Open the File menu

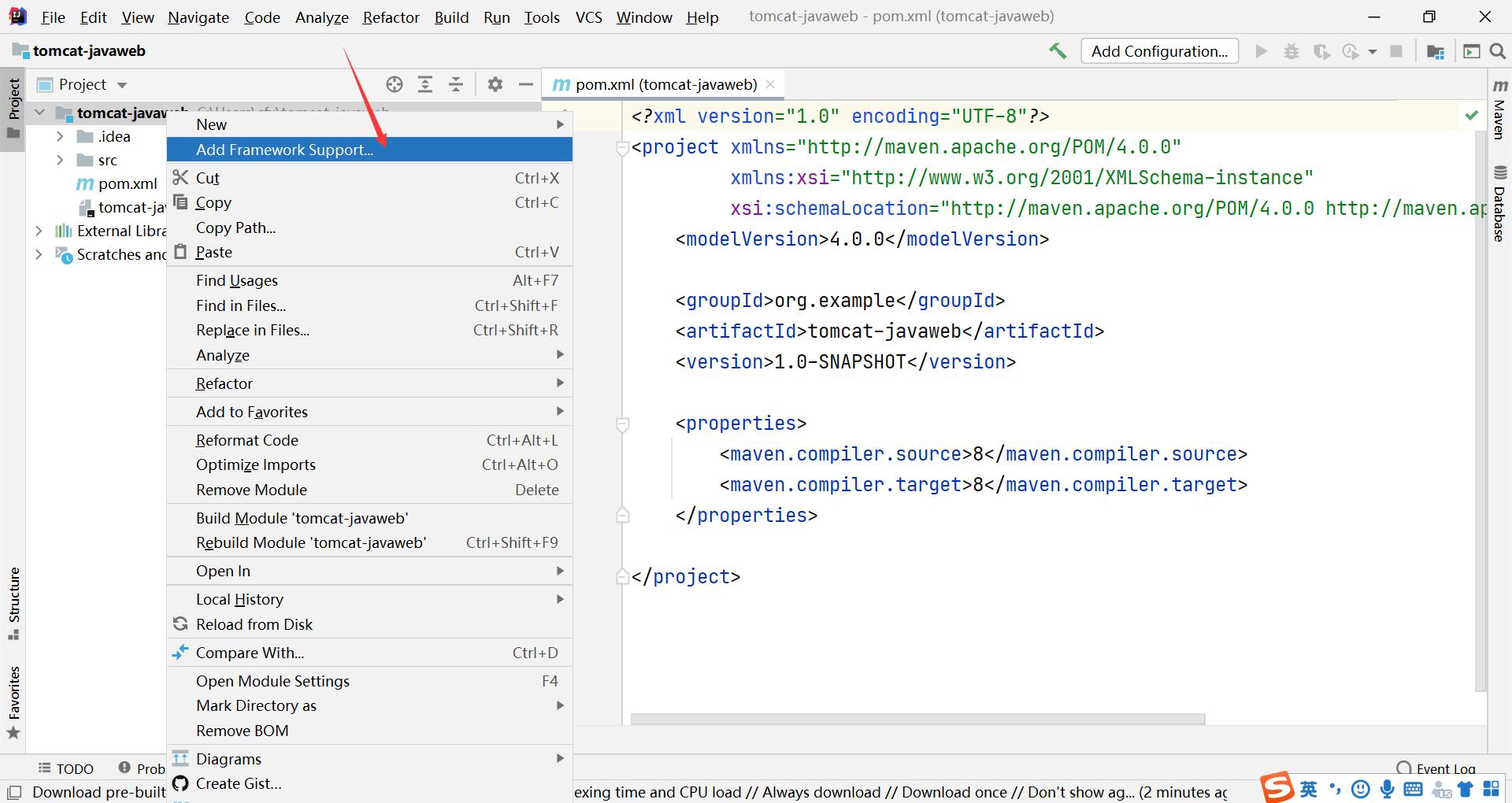pyautogui.click(x=53, y=17)
